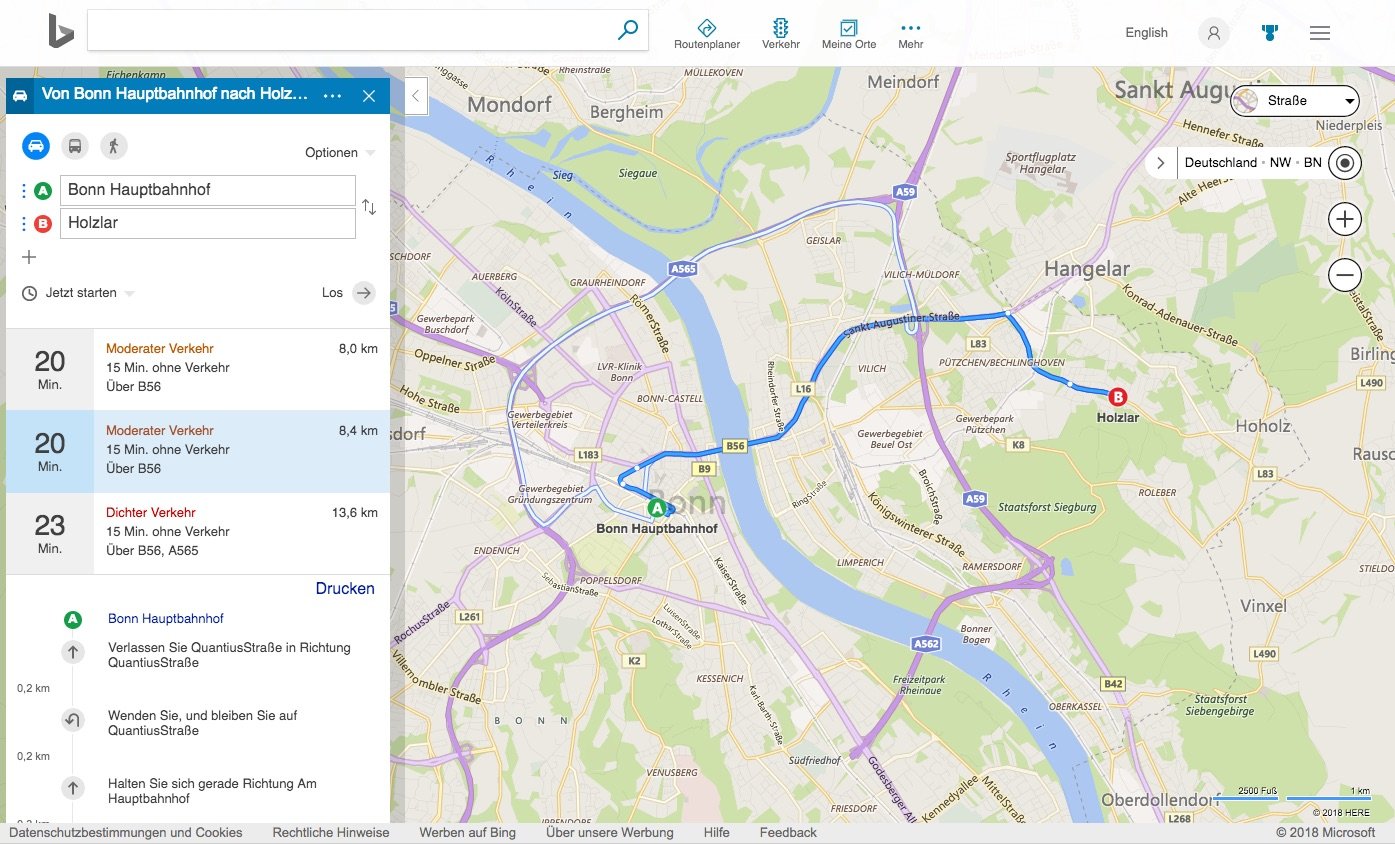1395x844 pixels.
Task: Click the B waypoint drag handle dots
Action: (x=25, y=223)
